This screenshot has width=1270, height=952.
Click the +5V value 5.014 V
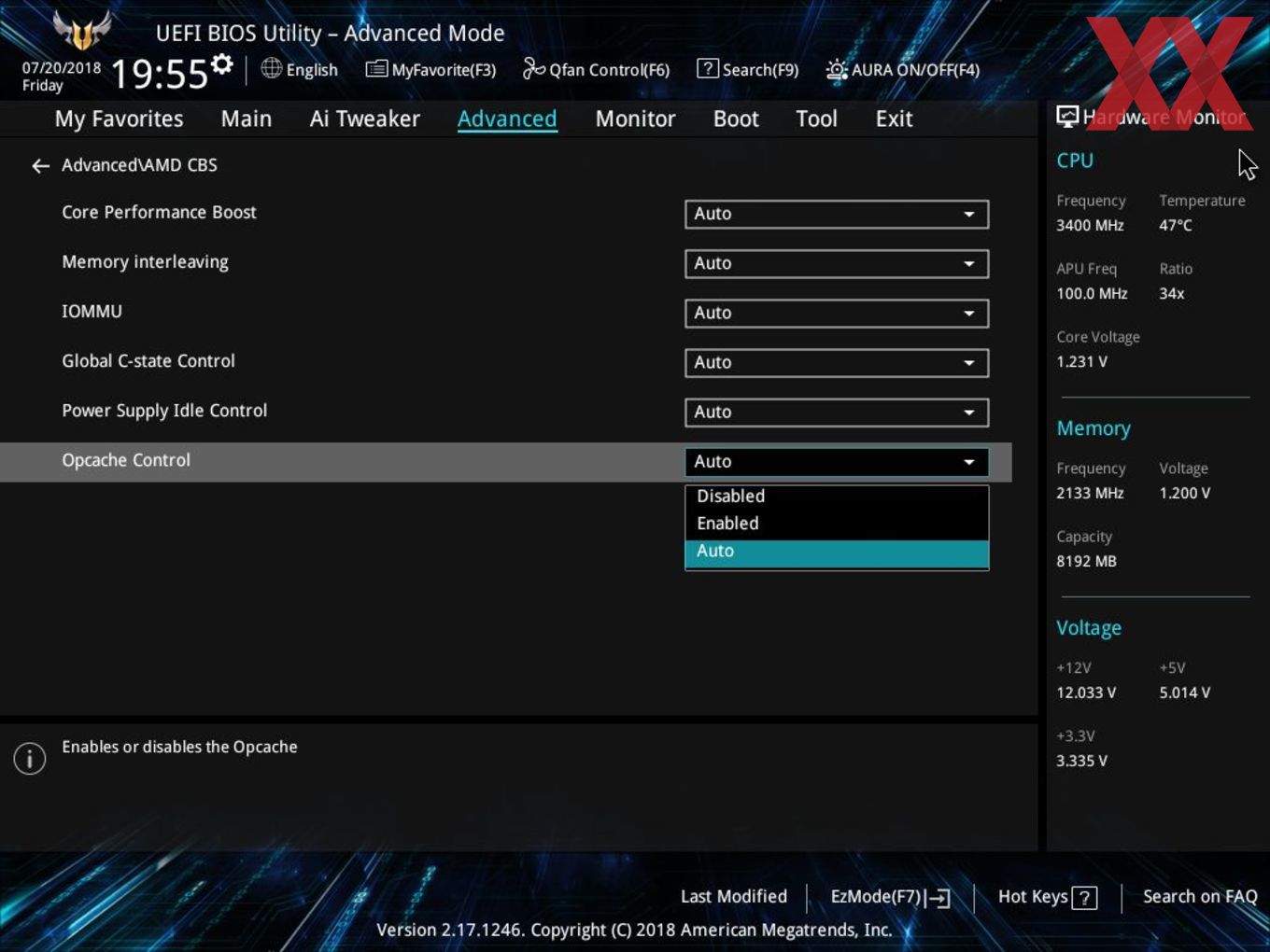[1185, 693]
